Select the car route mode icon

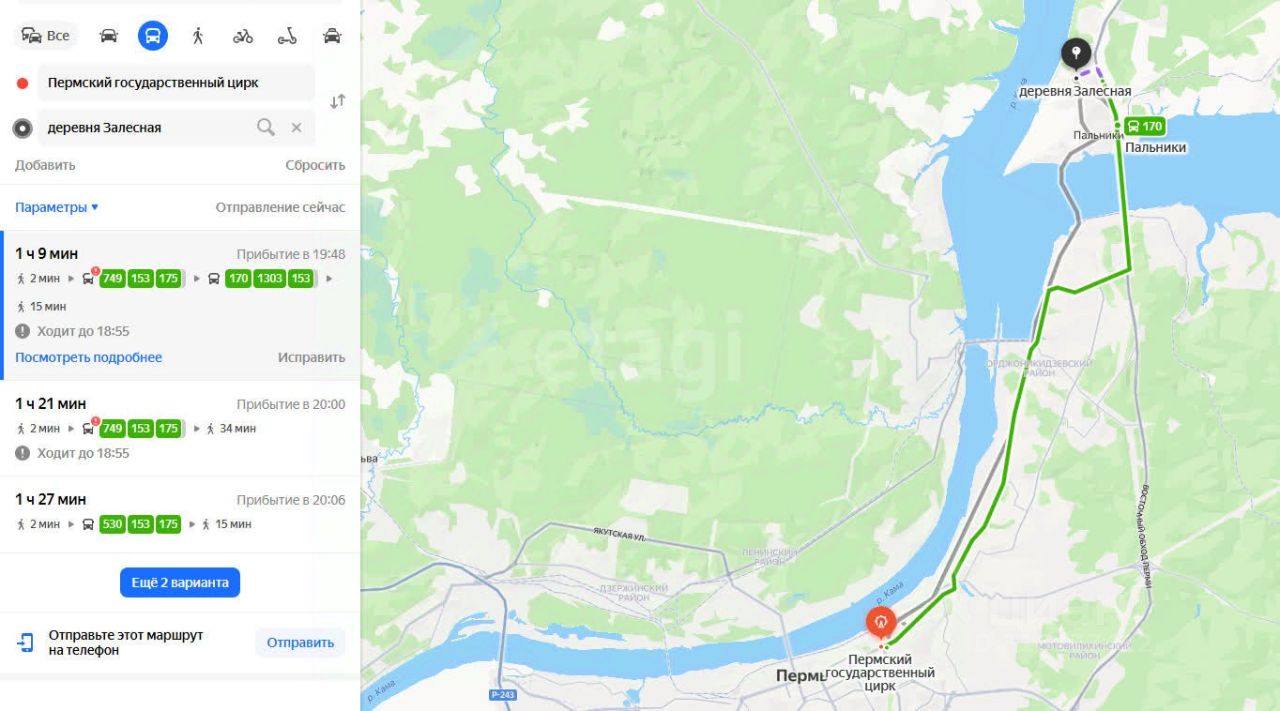point(108,36)
